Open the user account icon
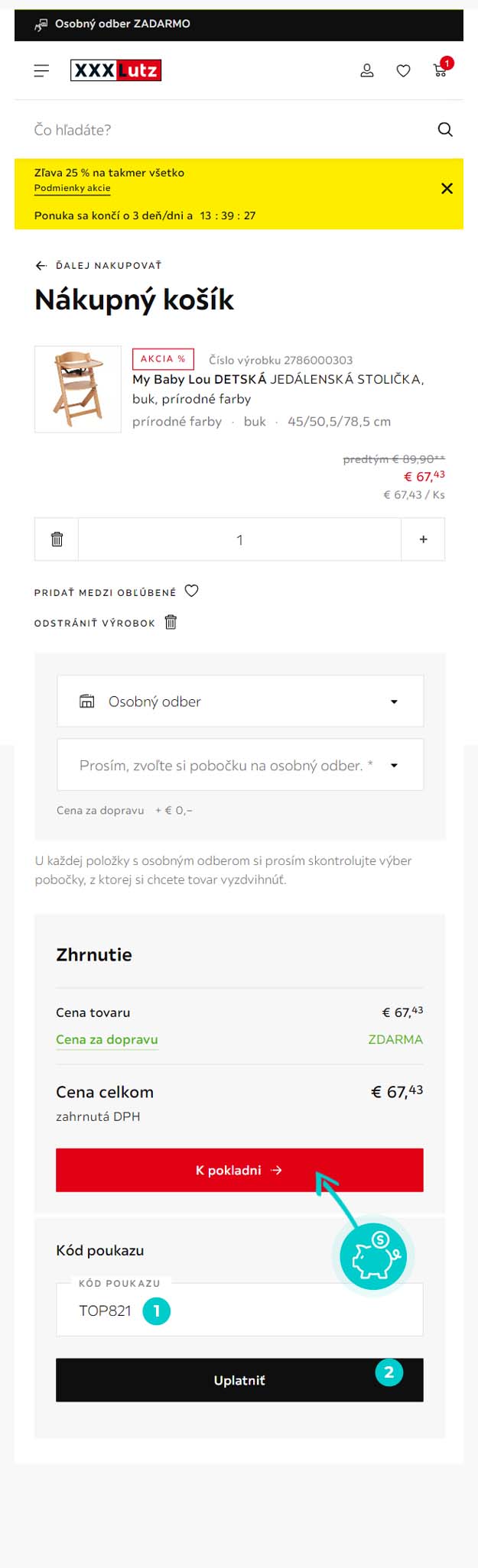This screenshot has width=478, height=1568. (x=367, y=70)
